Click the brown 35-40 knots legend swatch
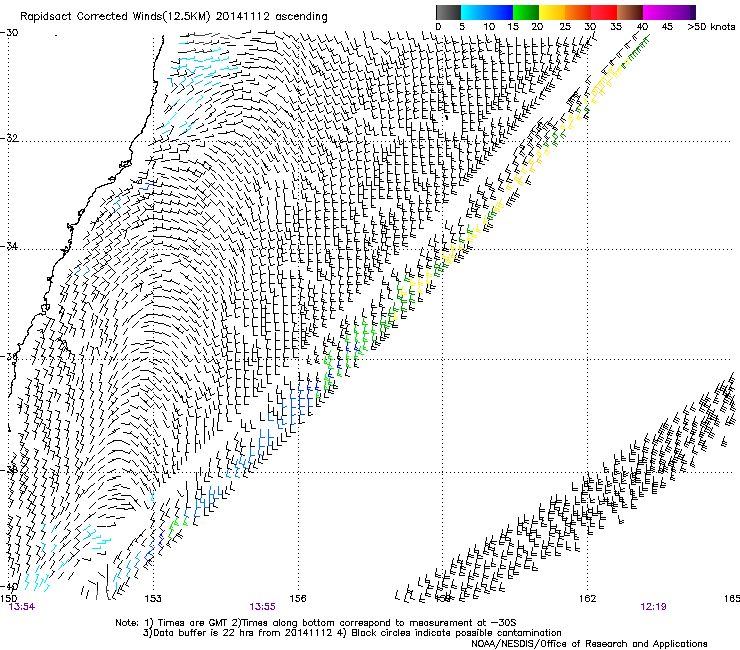 point(630,12)
